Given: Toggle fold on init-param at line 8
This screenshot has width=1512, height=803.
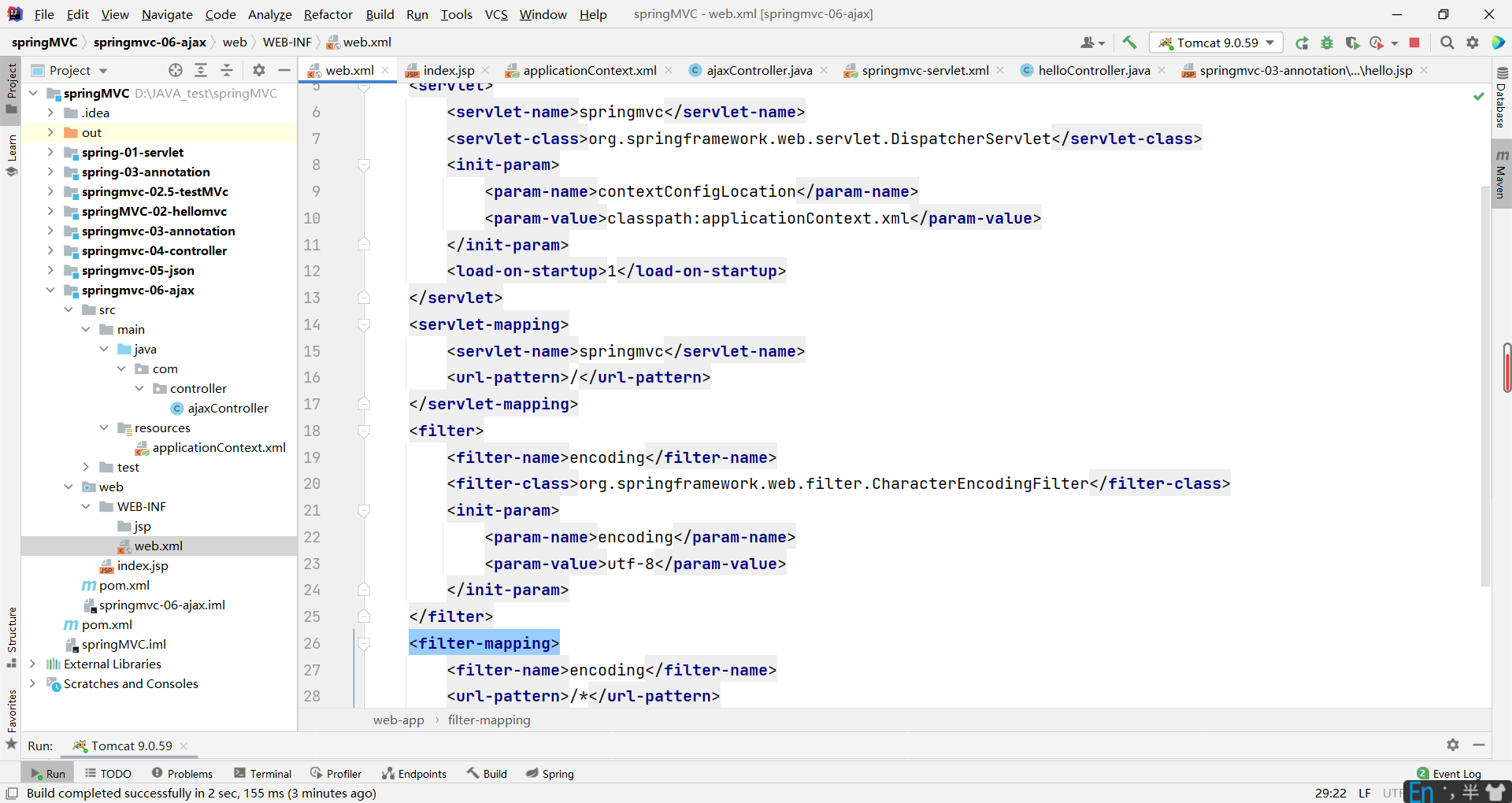Looking at the screenshot, I should (364, 165).
